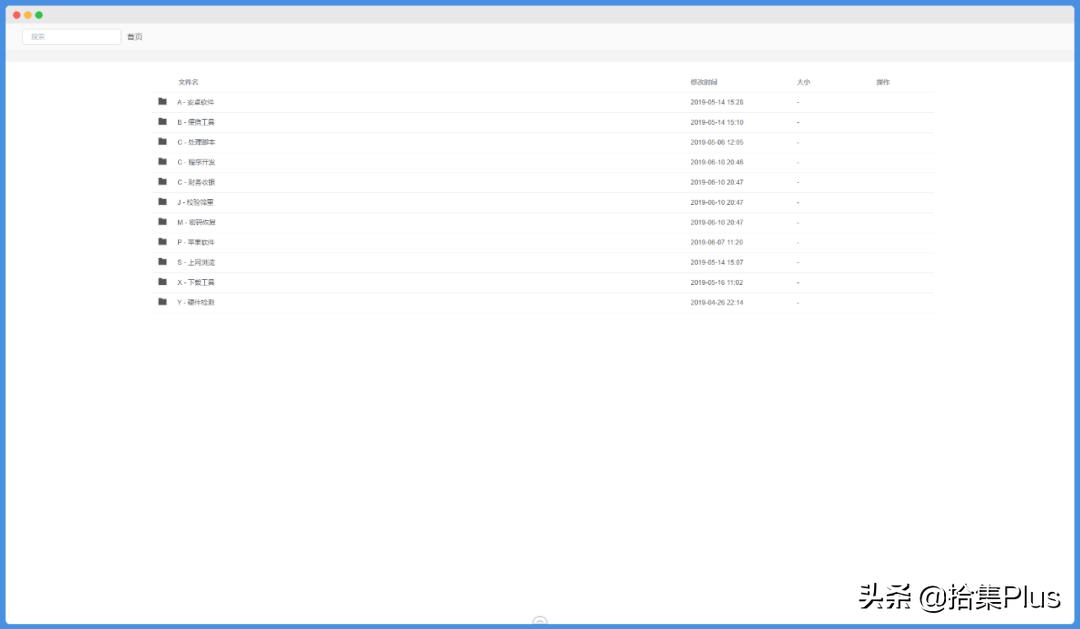Open the B - 便携工具 folder

point(196,122)
